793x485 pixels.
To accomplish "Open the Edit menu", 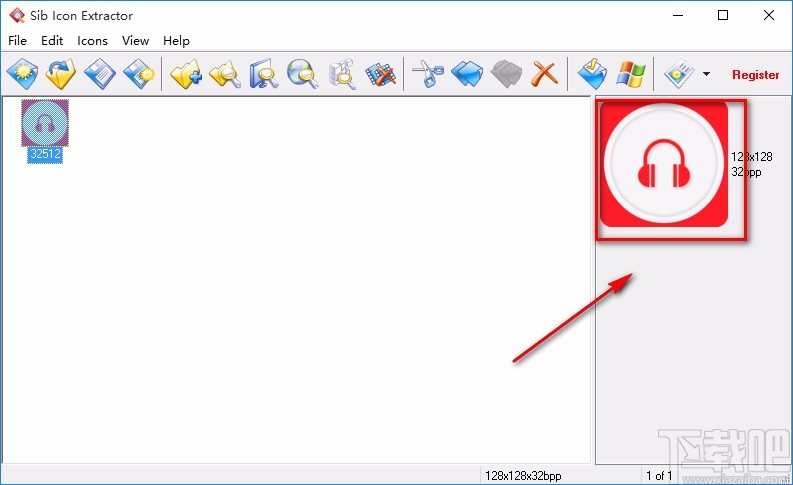I will coord(52,40).
